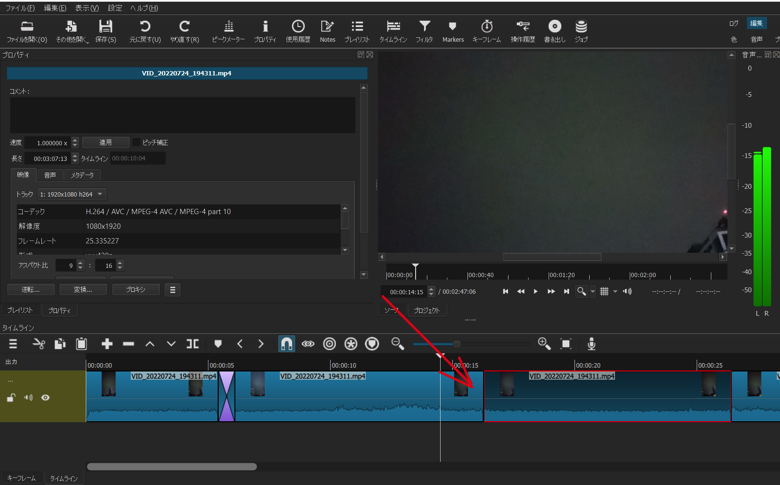This screenshot has height=485, width=780.
Task: Go to next marker in timeline toolbar
Action: coord(261,344)
